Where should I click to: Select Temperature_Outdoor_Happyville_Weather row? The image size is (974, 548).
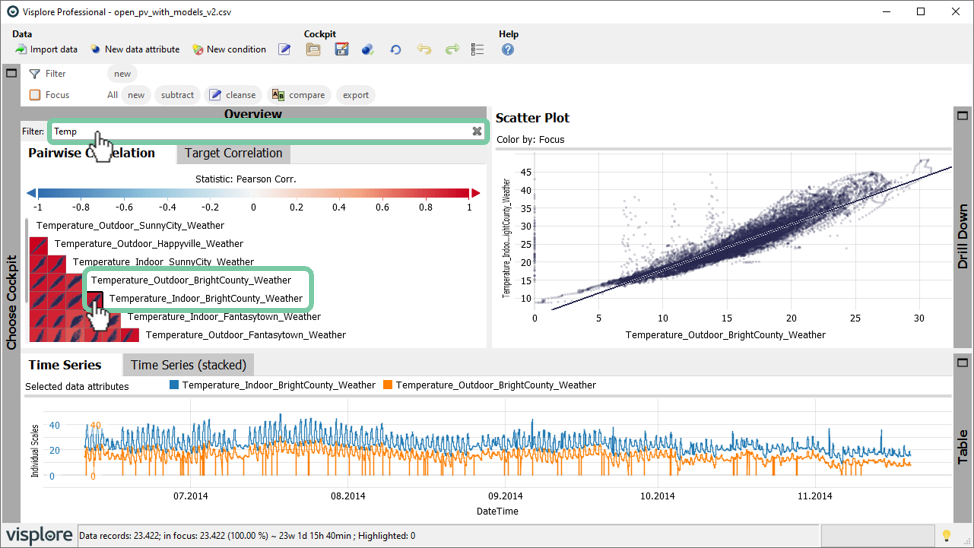click(148, 244)
